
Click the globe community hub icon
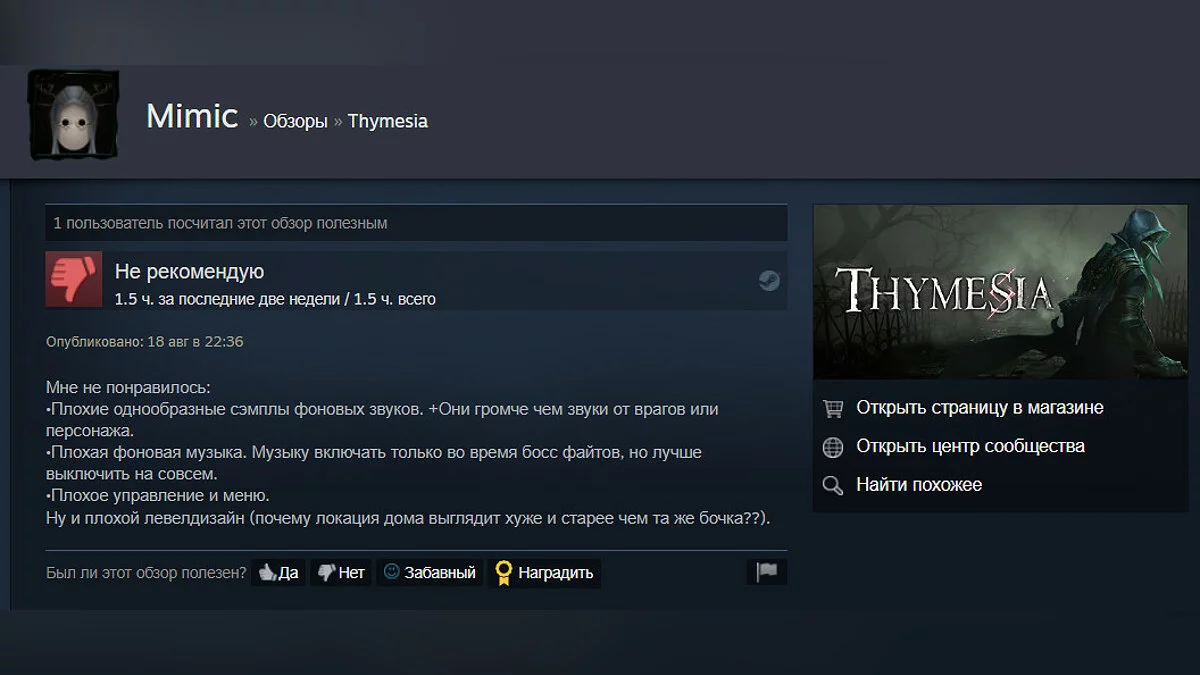click(x=832, y=447)
